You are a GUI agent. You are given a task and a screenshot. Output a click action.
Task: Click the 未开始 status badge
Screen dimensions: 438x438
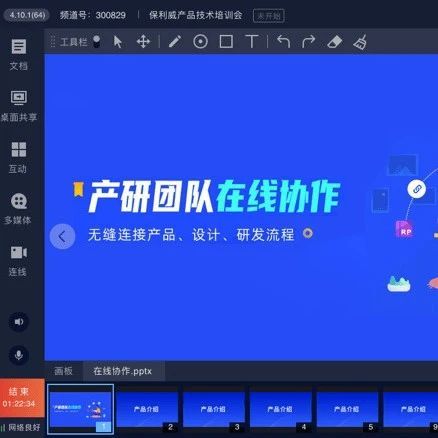pyautogui.click(x=269, y=15)
